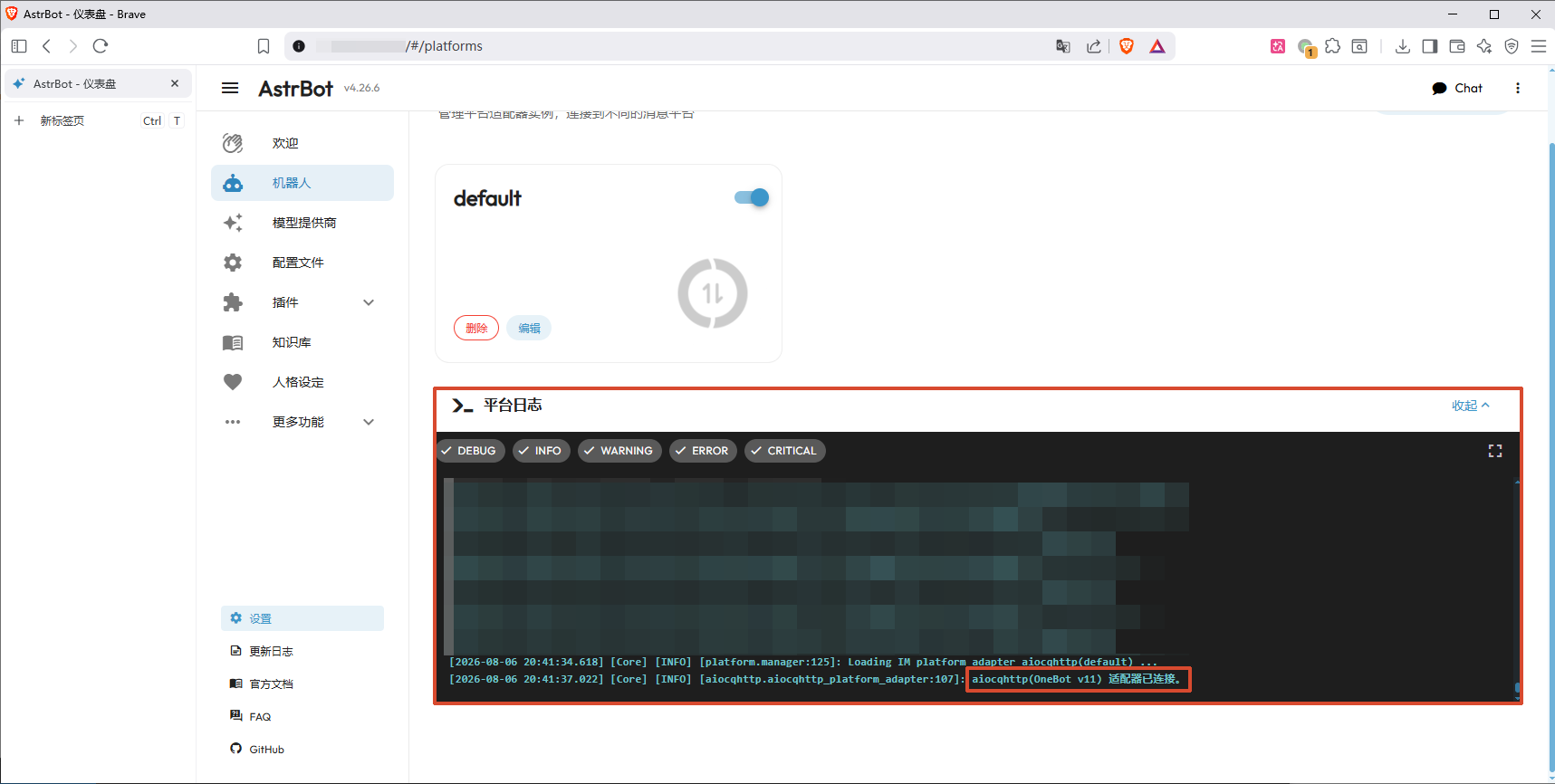This screenshot has height=784, width=1555.
Task: Toggle the WARNING log level filter
Action: 620,451
